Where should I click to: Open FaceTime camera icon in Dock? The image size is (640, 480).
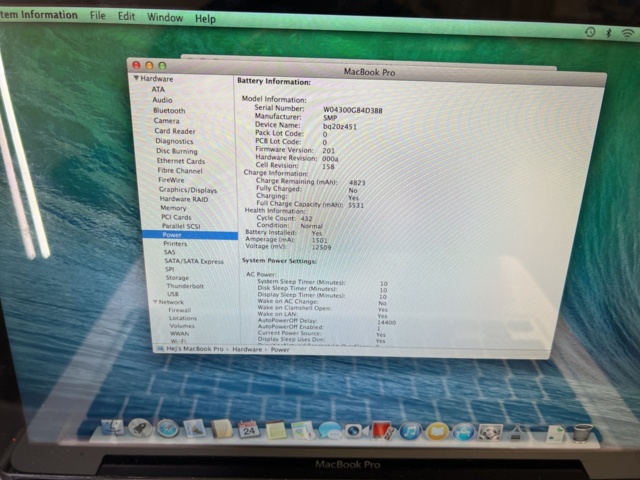(356, 431)
